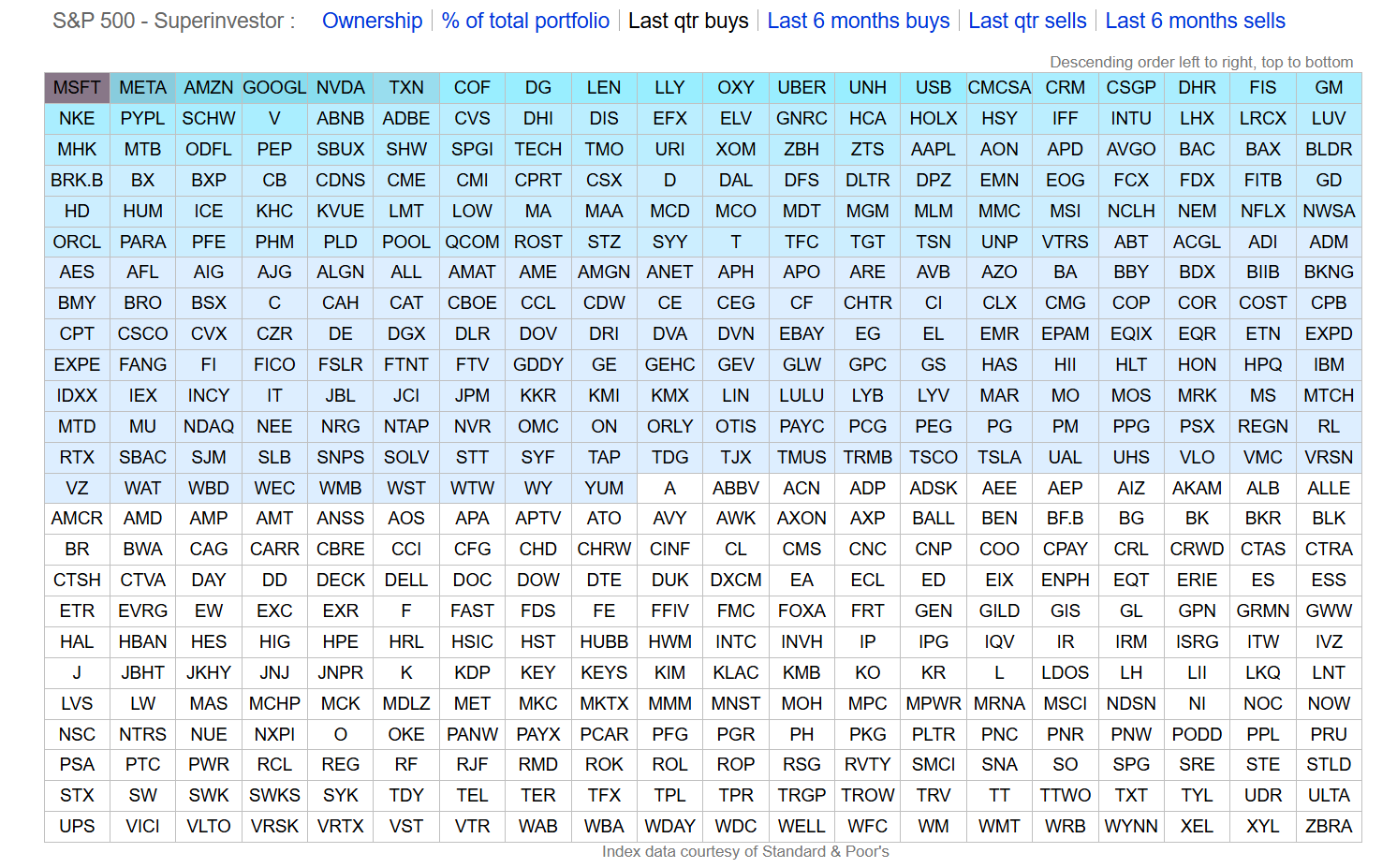The width and height of the screenshot is (1397, 868).
Task: Open the JPM ticker link
Action: coord(472,396)
